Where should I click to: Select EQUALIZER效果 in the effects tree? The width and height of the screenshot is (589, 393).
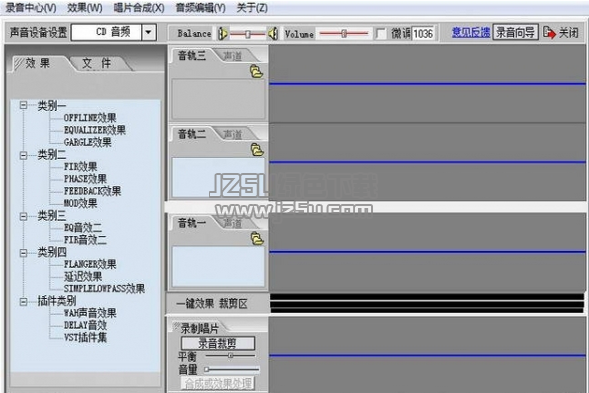tap(95, 130)
